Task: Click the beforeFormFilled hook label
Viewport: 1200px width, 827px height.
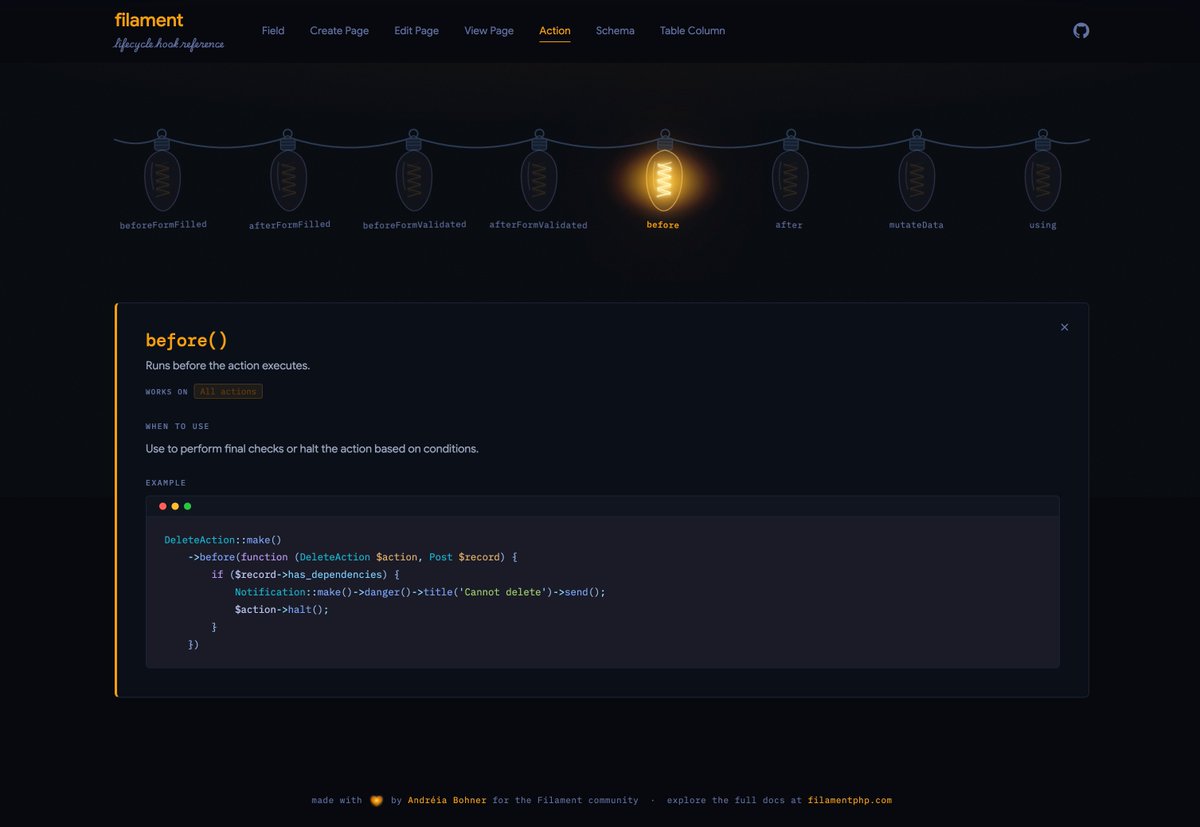Action: point(163,225)
